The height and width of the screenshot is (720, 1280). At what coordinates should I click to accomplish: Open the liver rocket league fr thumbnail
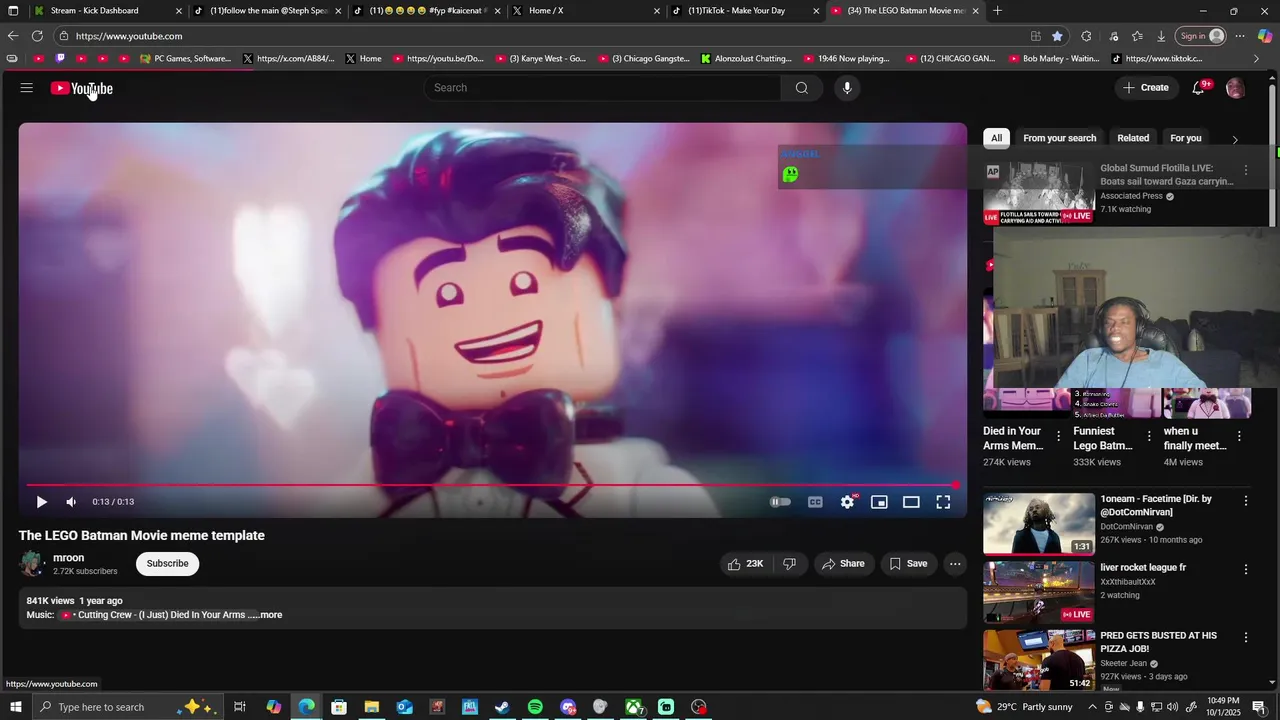pyautogui.click(x=1038, y=592)
